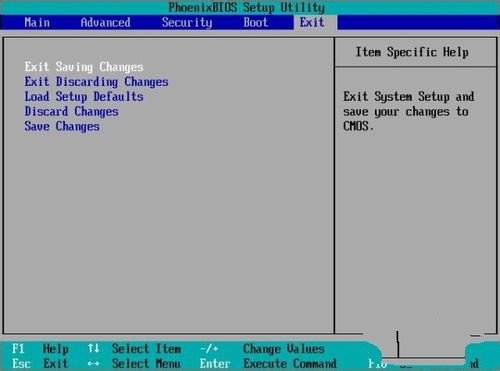This screenshot has width=500, height=371.
Task: Select the highlighted Exit tab
Action: (x=312, y=22)
